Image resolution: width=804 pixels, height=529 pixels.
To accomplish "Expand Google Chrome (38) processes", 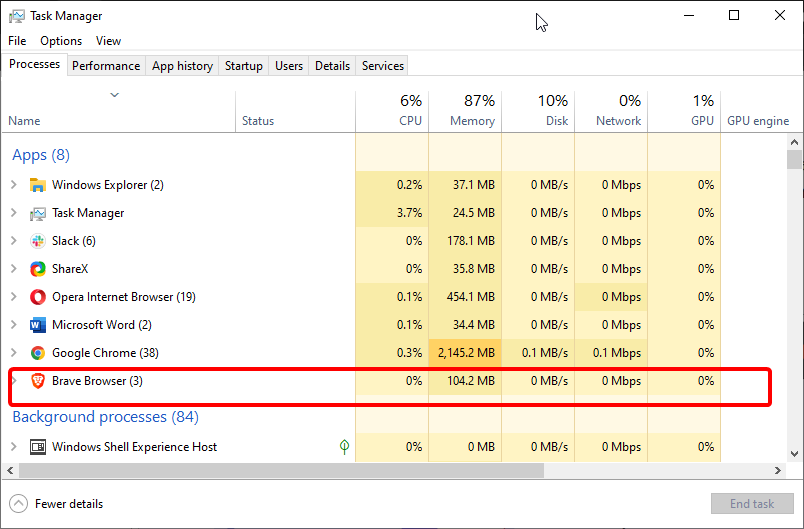I will click(14, 353).
